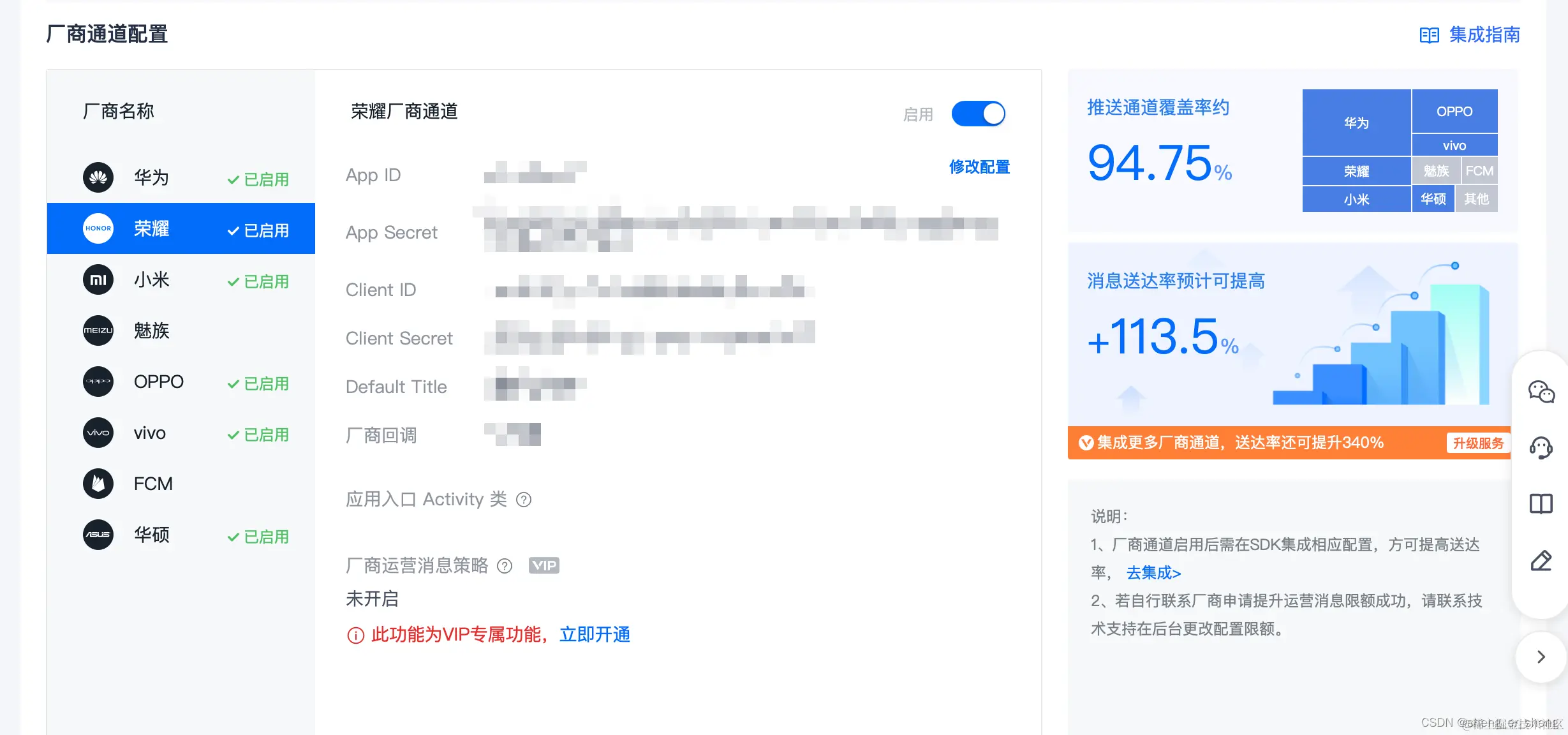Click the 修改配置 link
This screenshot has width=1568, height=735.
[980, 167]
